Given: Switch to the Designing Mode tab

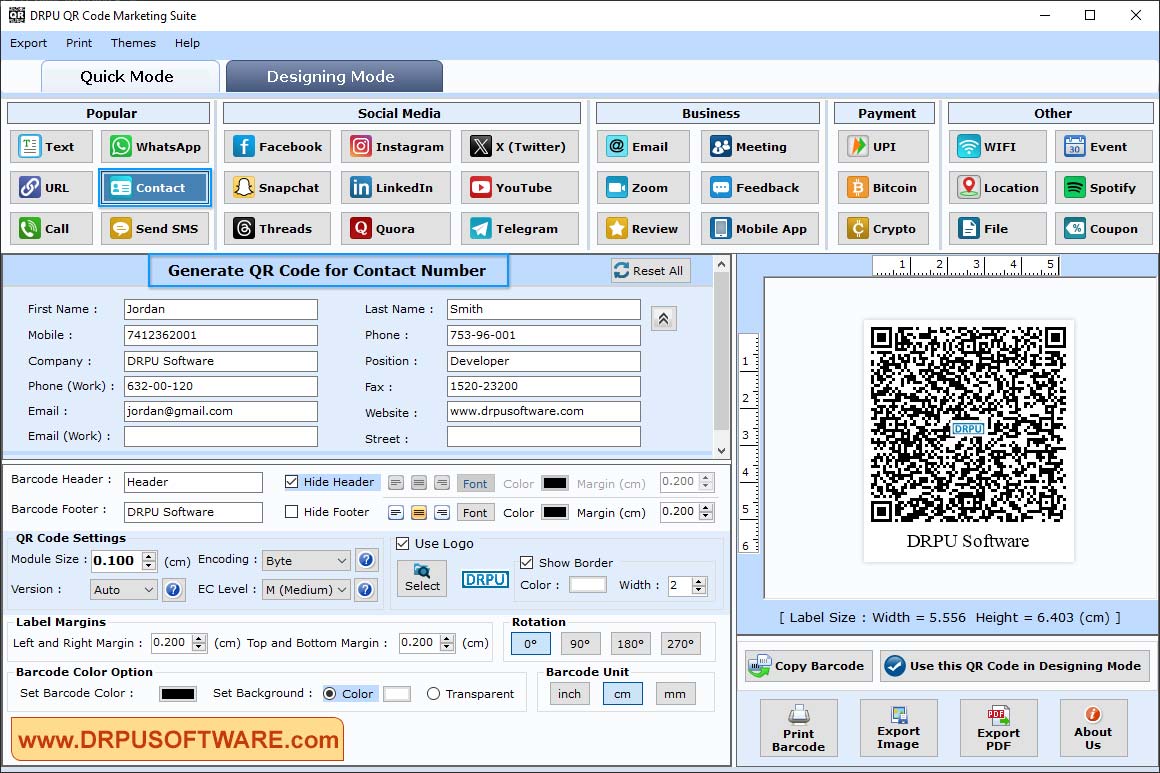Looking at the screenshot, I should (x=334, y=76).
